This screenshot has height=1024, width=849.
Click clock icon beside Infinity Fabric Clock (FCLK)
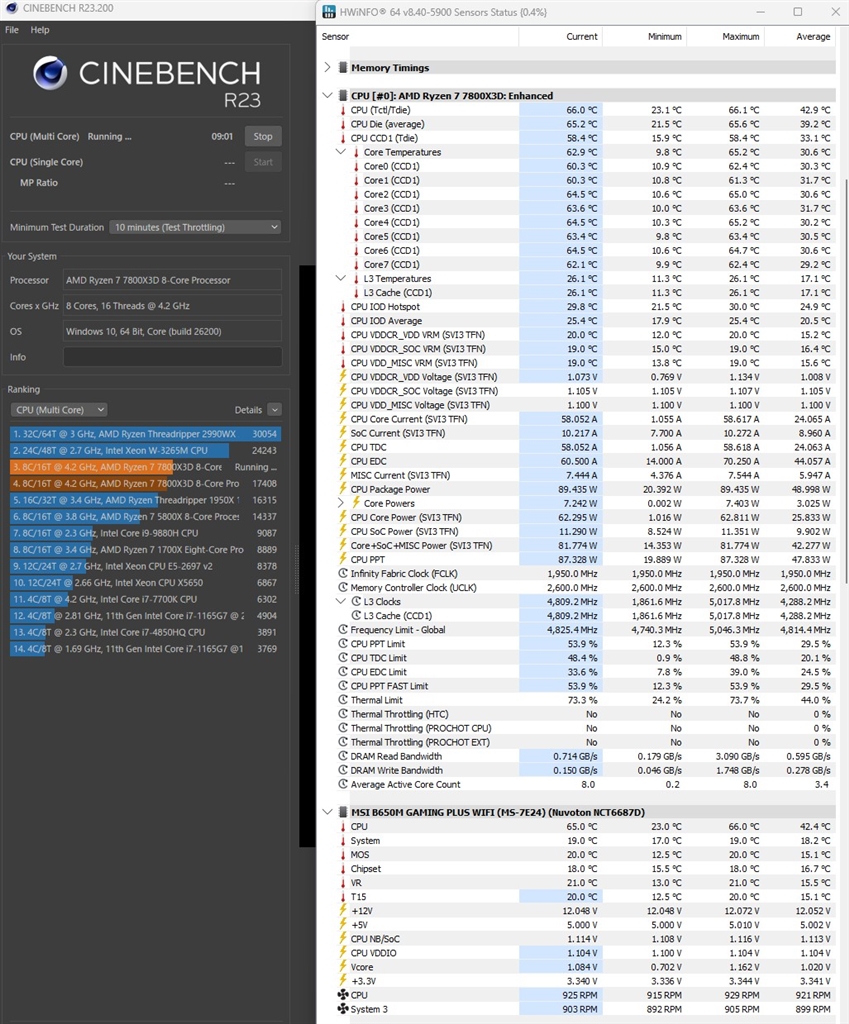343,573
